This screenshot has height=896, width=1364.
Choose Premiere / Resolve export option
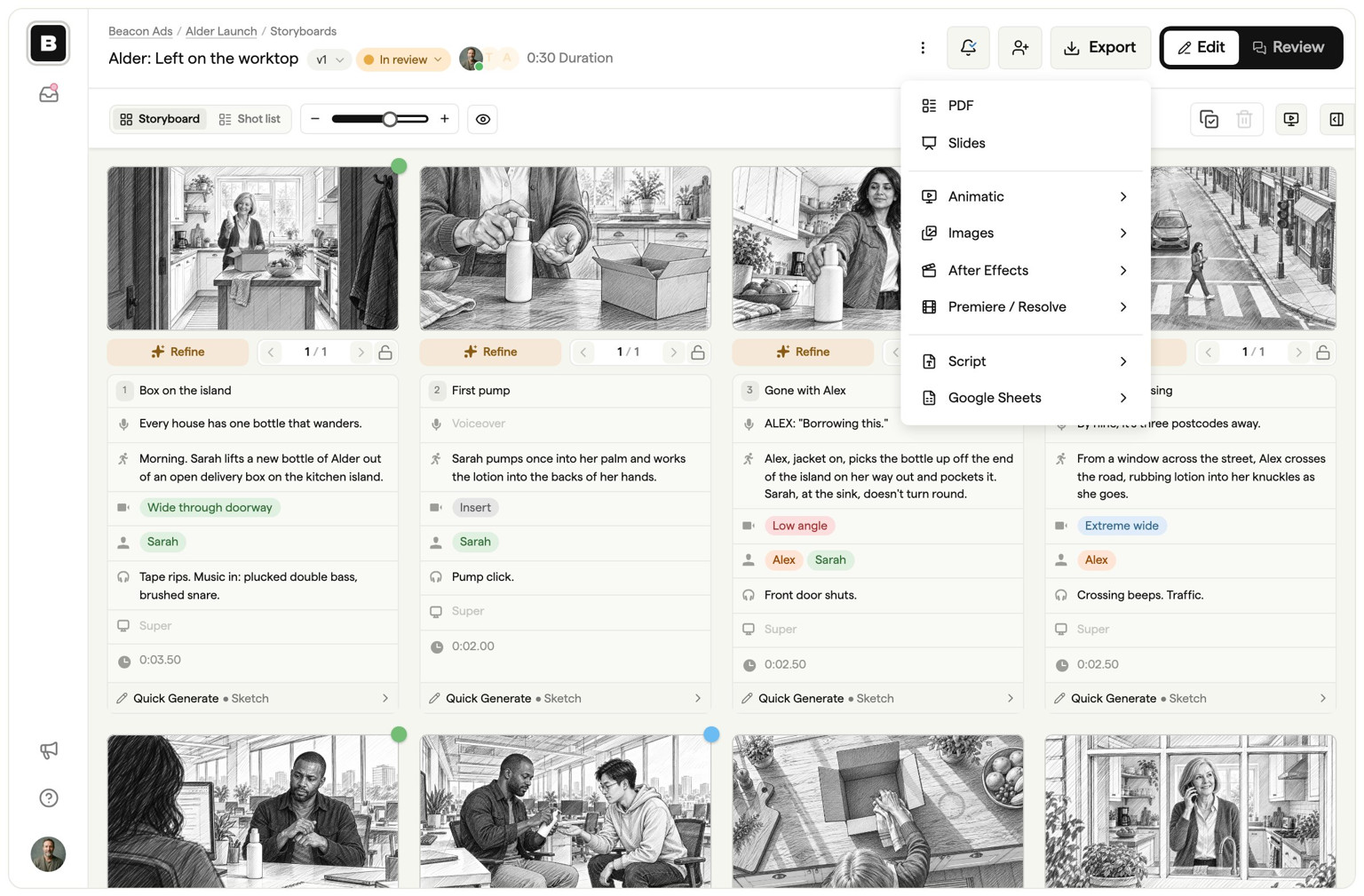[x=1025, y=306]
